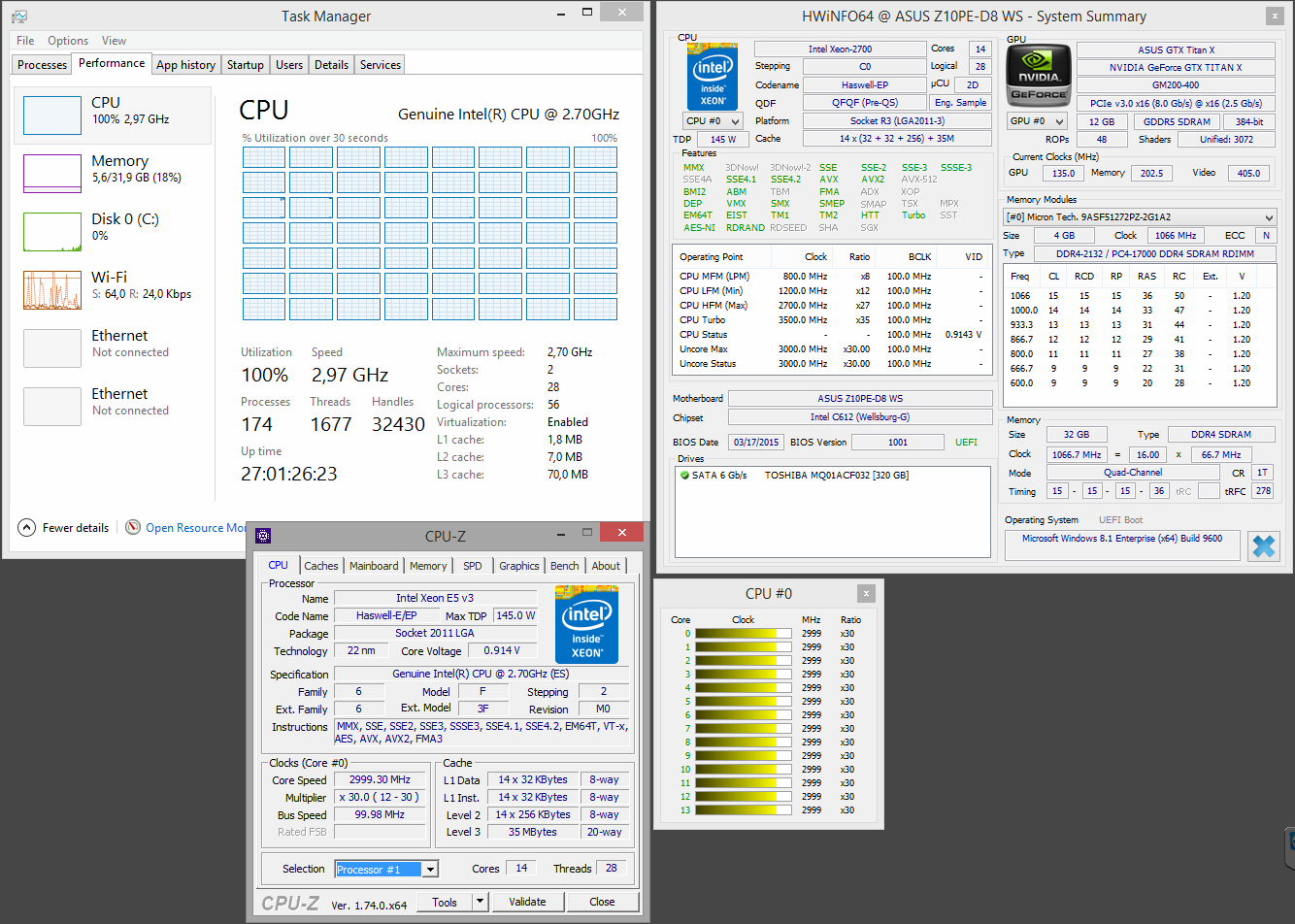The width and height of the screenshot is (1295, 924).
Task: Click the Multiplier value x 30.0 field
Action: click(380, 798)
